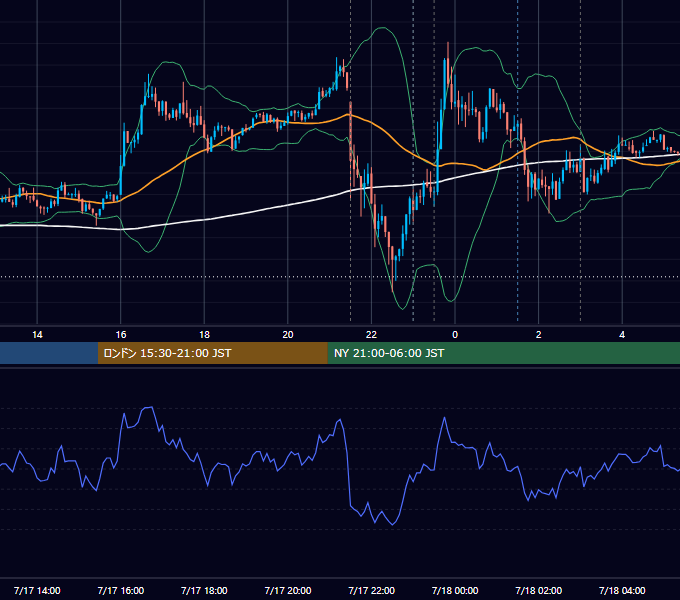Click the 7/18 02:00 time label
The image size is (680, 600).
click(x=539, y=590)
